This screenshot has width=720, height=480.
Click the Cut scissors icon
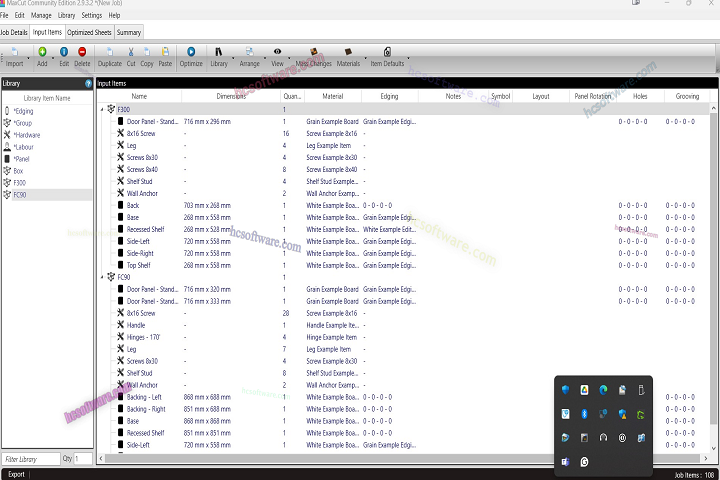point(131,57)
